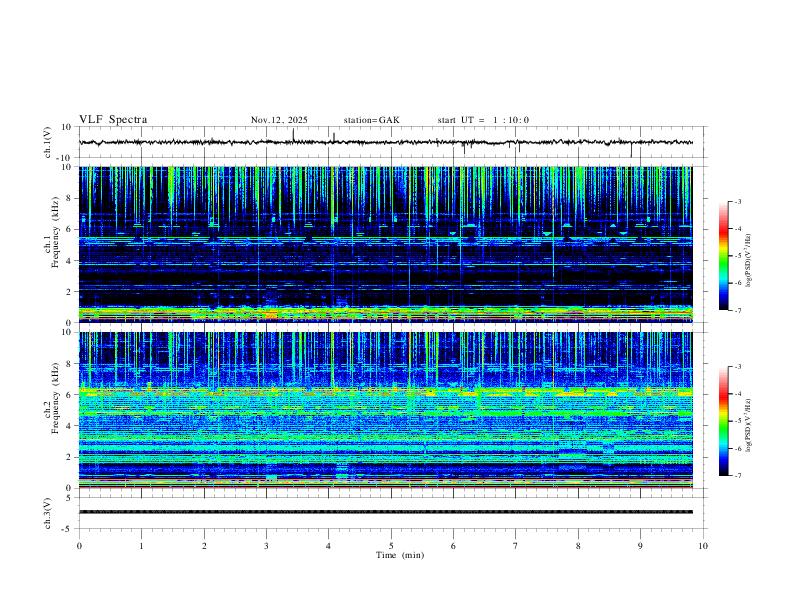Click the ch.2 "Frequency (kHz)" axis label

[55, 398]
